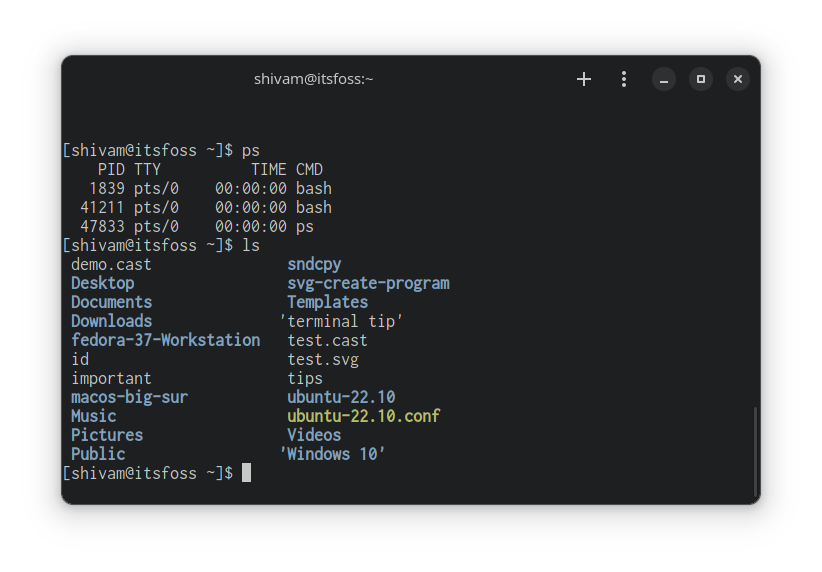822x572 pixels.
Task: Click the sndcpy entry in listing
Action: tap(314, 264)
